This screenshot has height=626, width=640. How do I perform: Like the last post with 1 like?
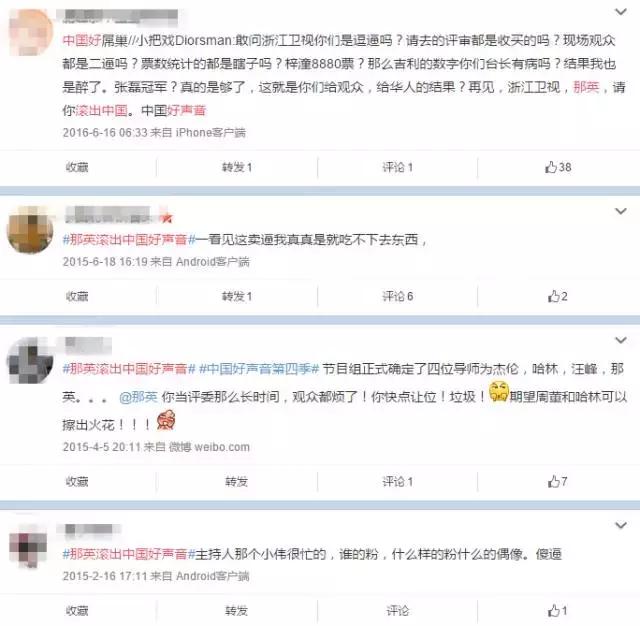point(558,610)
